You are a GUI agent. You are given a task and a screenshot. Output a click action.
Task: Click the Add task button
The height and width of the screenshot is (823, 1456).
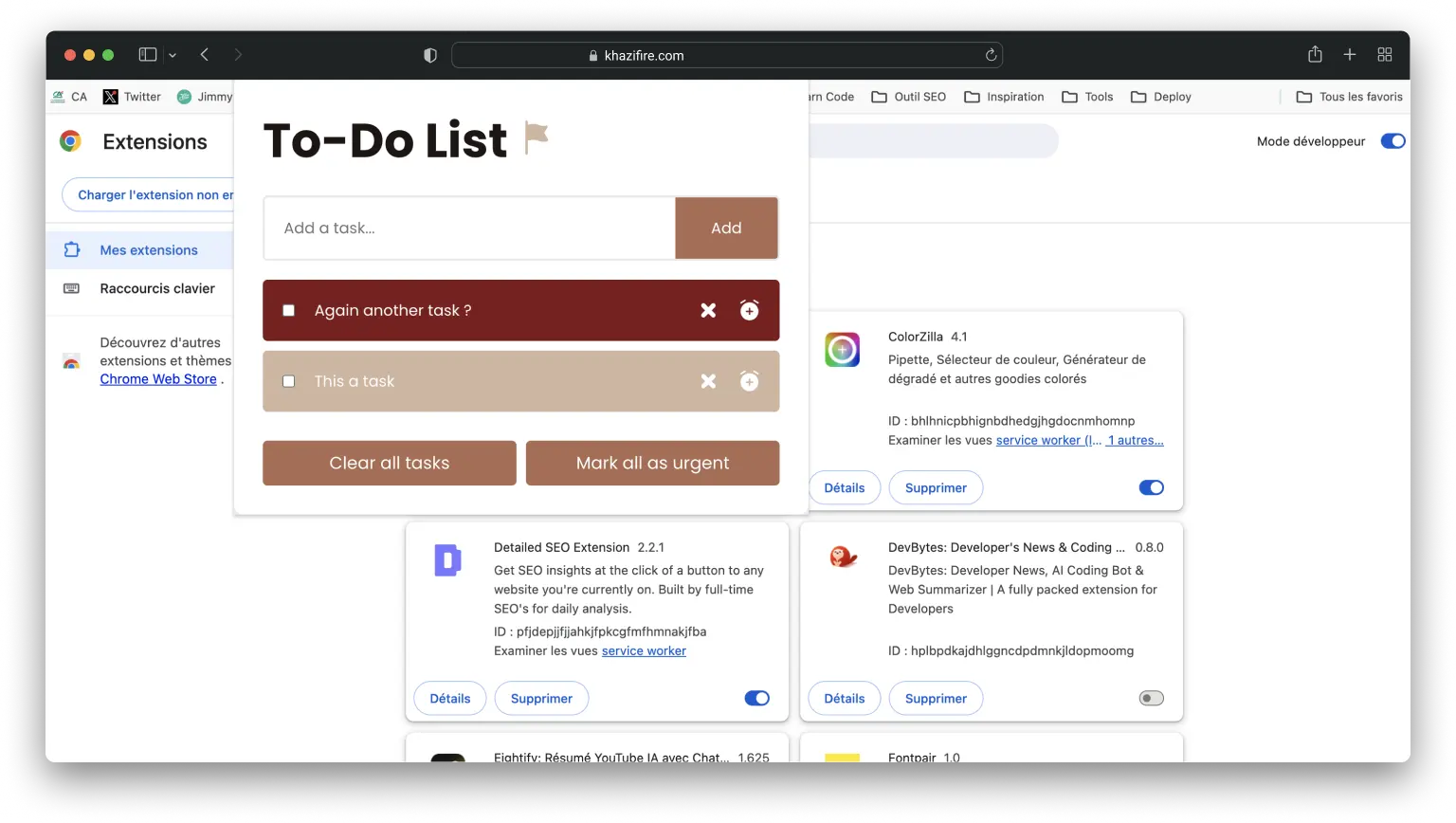[726, 228]
